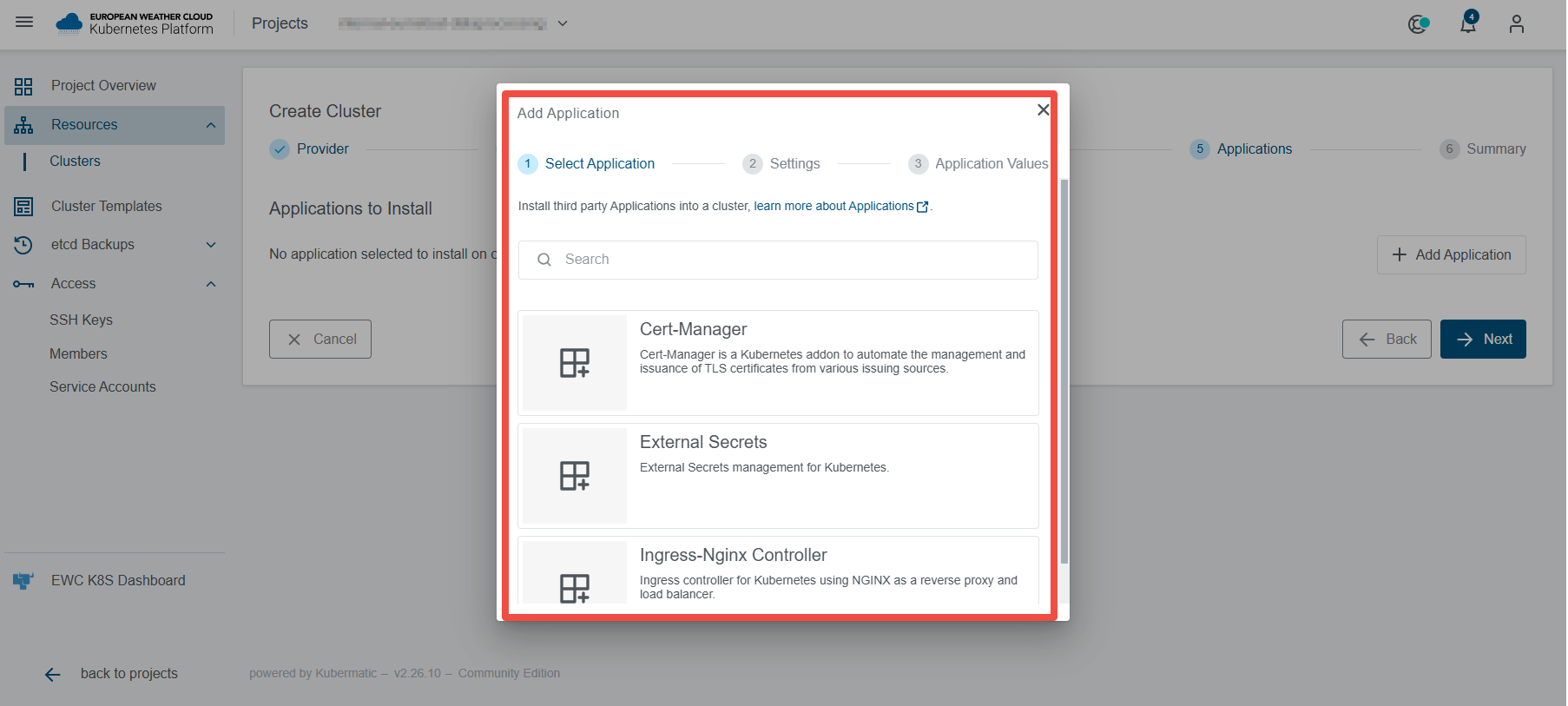This screenshot has height=706, width=1568.
Task: Open the EWC K8S Dashboard link
Action: click(118, 581)
